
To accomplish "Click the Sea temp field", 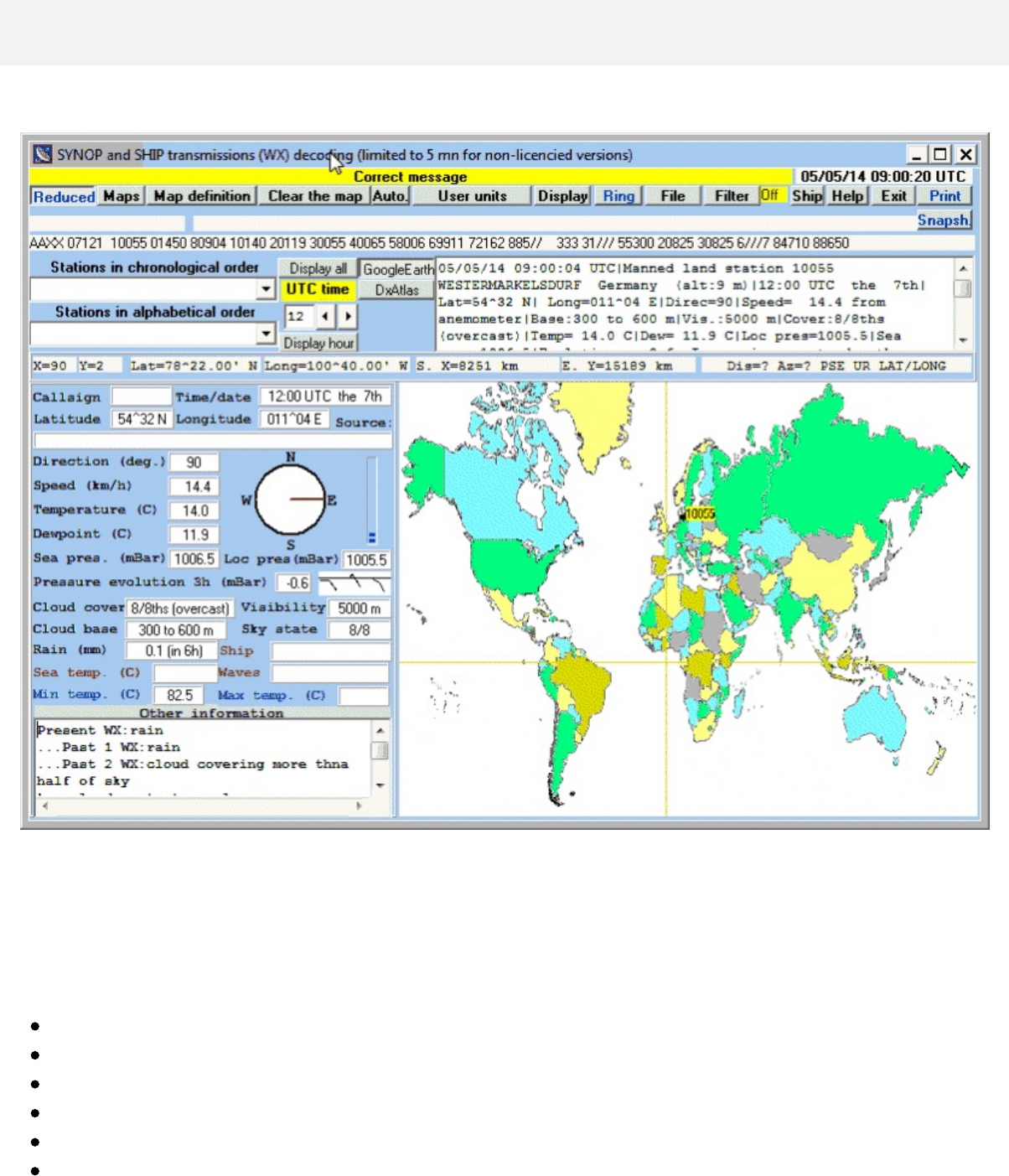I will coord(185,673).
